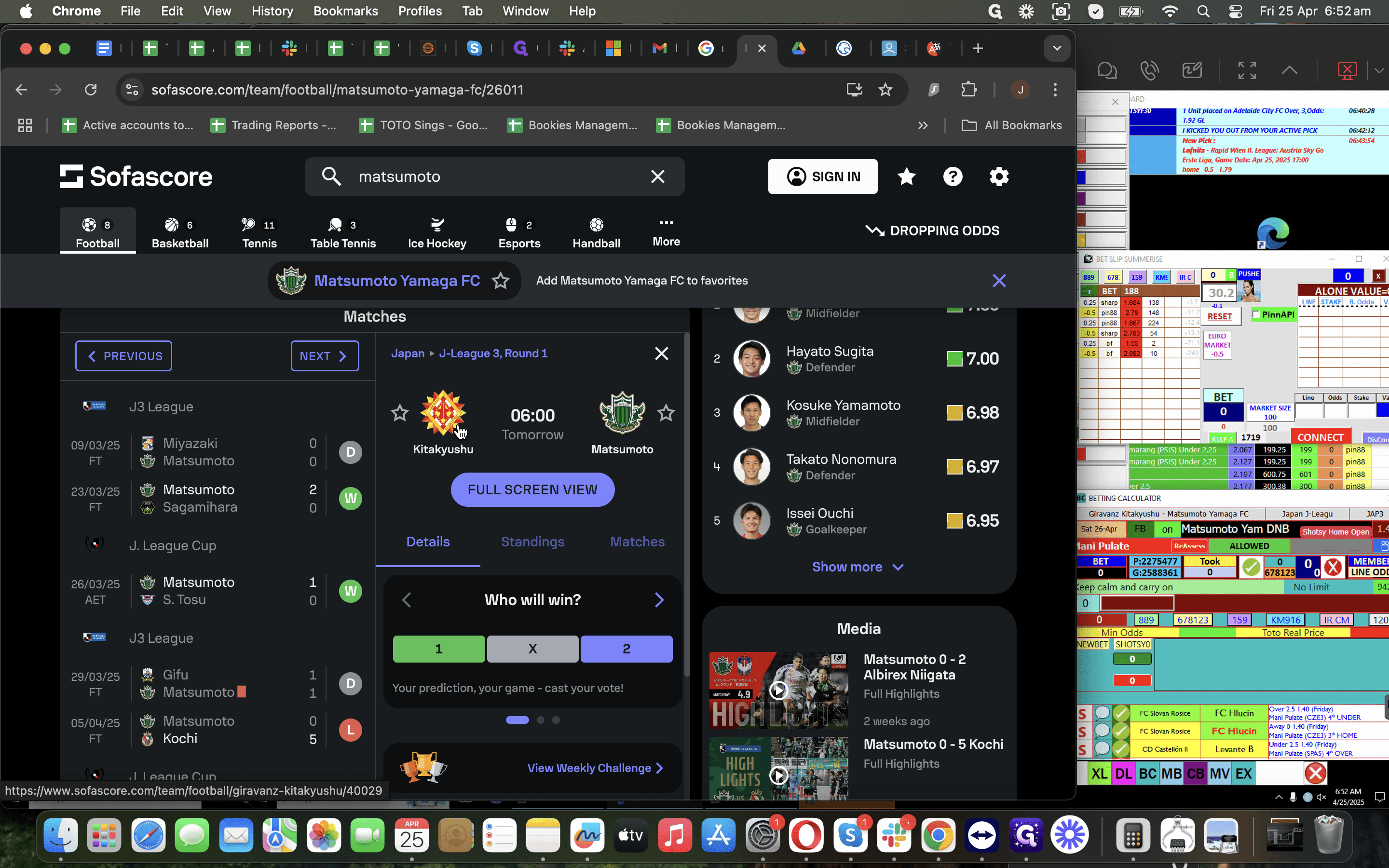The height and width of the screenshot is (868, 1389).
Task: Open the Esports sport tab
Action: point(519,232)
